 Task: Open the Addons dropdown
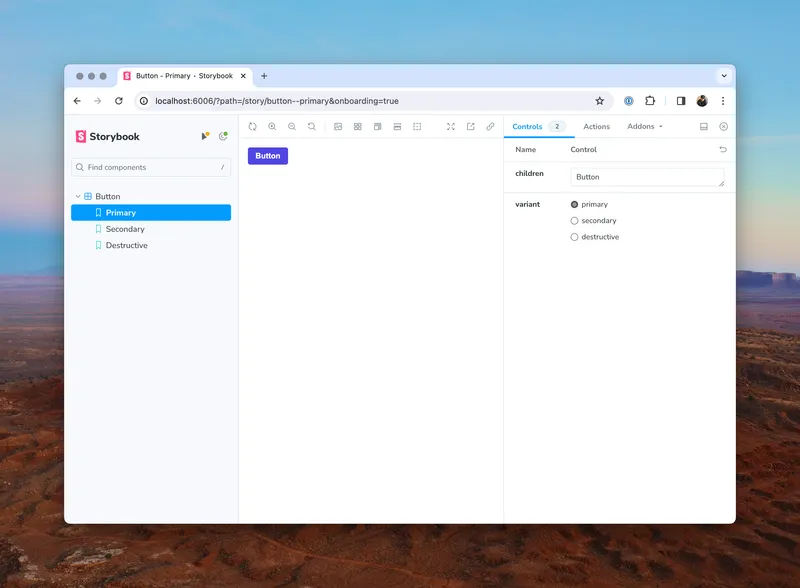click(x=645, y=127)
